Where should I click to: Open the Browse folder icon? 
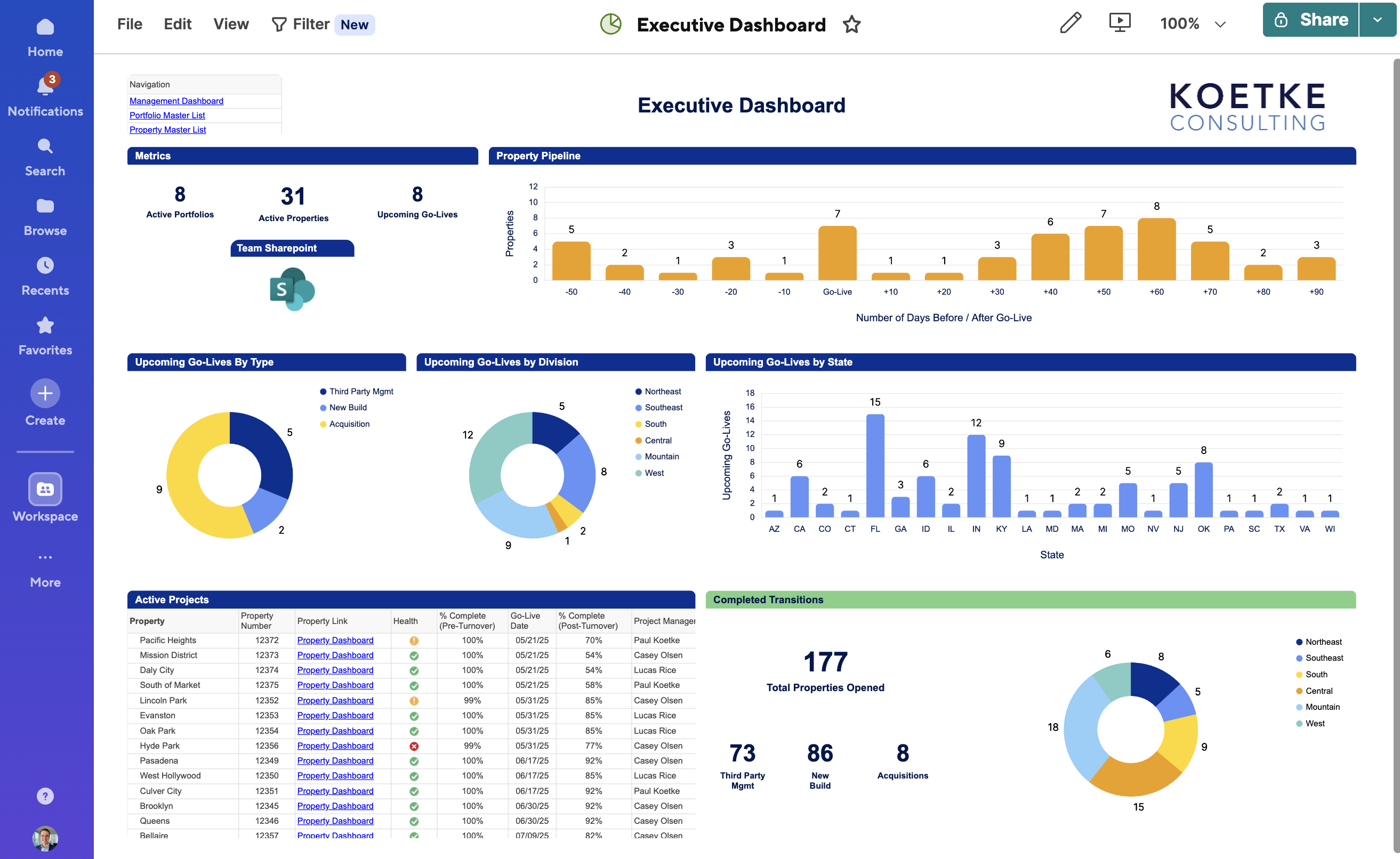(45, 206)
